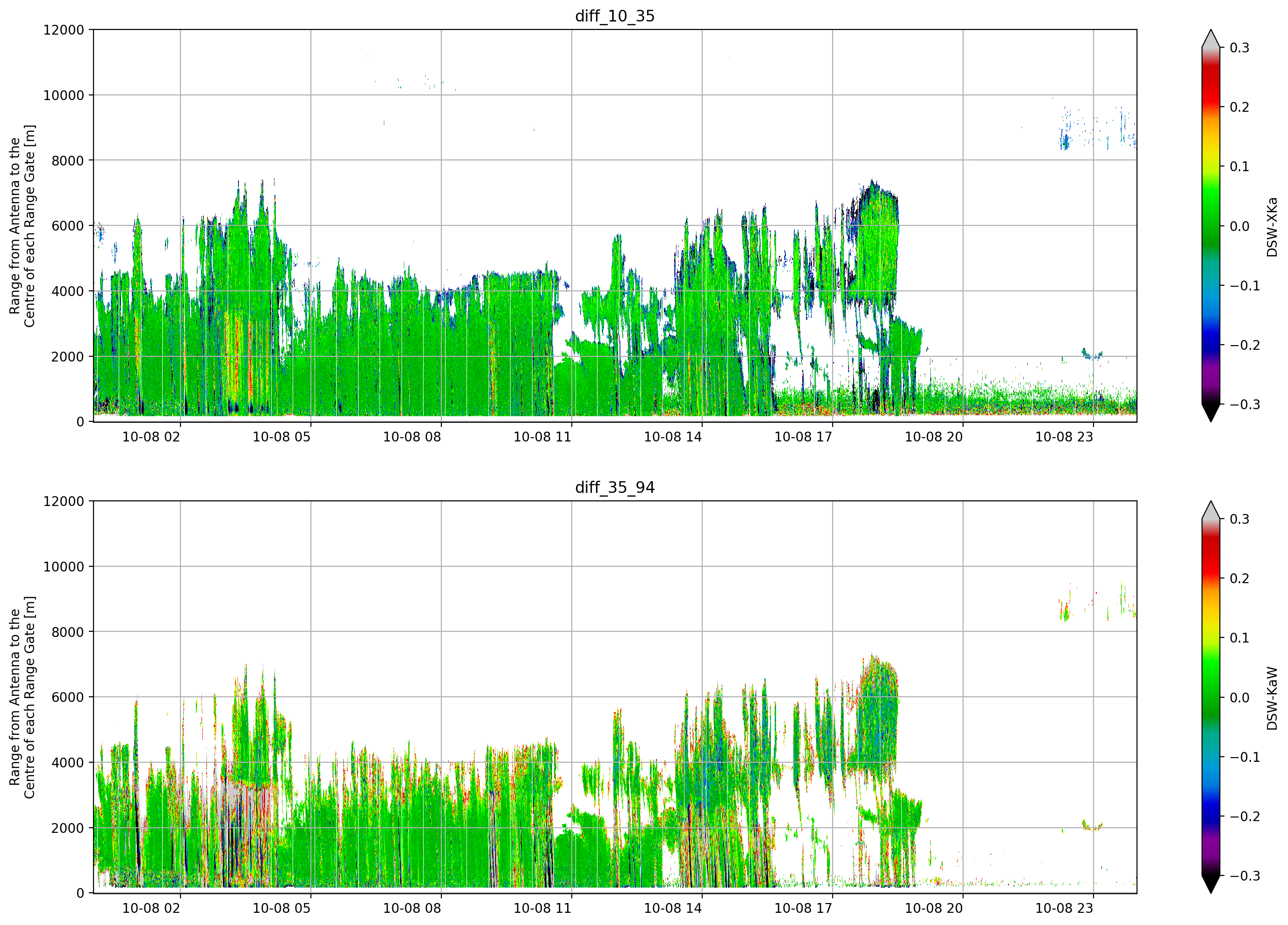Click the 10-08 23 tick label on bottom plot
1288x925 pixels.
(1064, 908)
